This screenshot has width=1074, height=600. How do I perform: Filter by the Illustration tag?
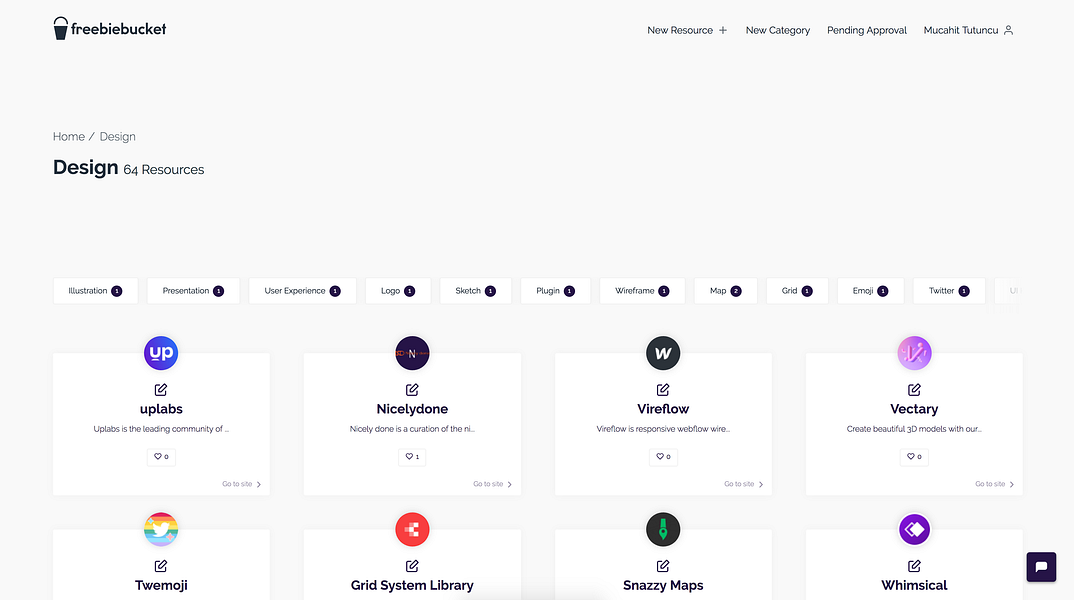95,291
